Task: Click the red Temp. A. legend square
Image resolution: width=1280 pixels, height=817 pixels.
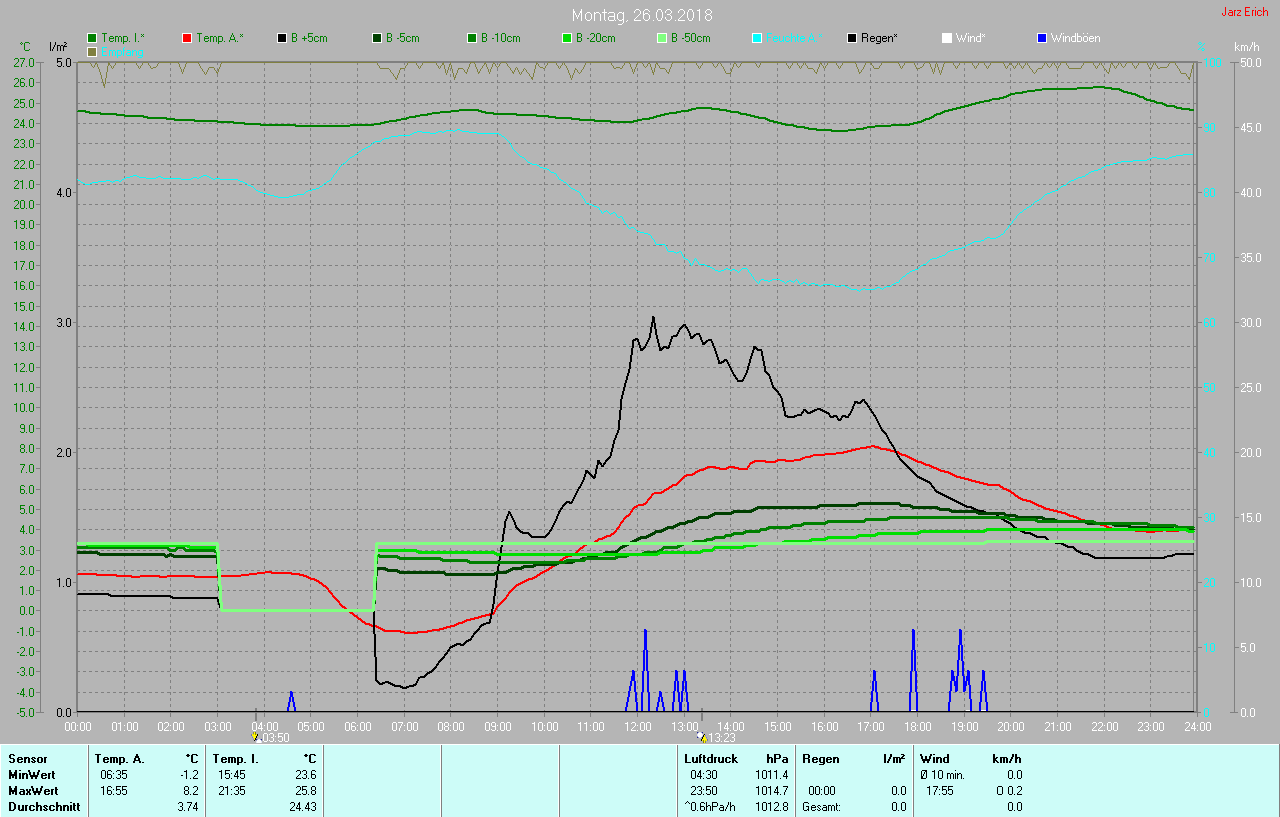Action: [187, 38]
